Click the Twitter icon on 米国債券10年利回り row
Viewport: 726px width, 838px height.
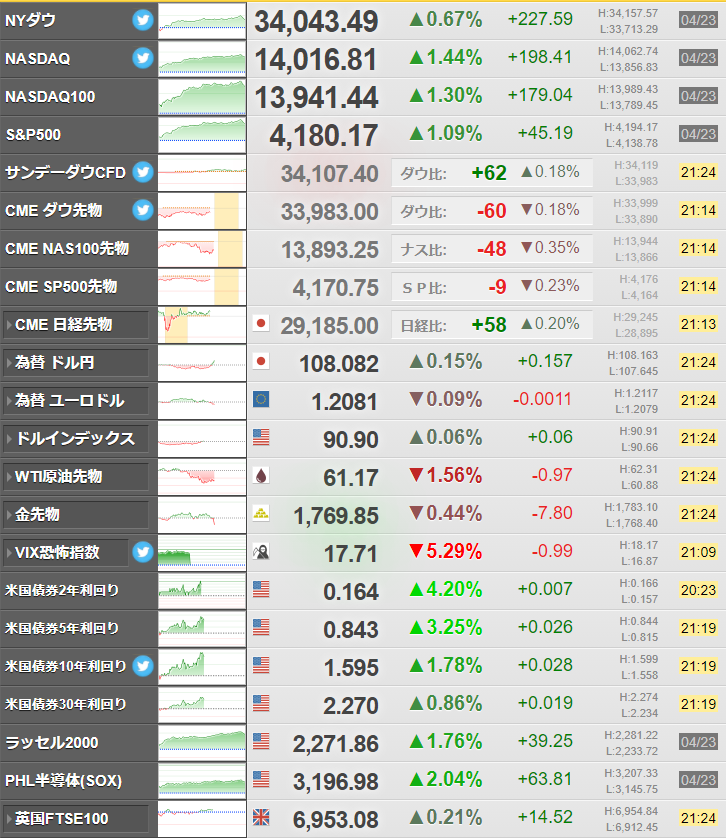(143, 666)
